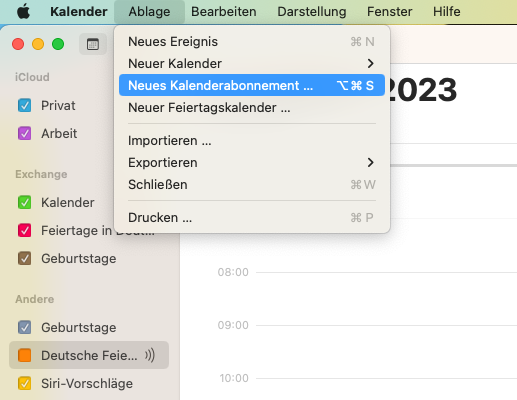
Task: Expand the Neuer Kalender submenu arrow
Action: coord(370,63)
